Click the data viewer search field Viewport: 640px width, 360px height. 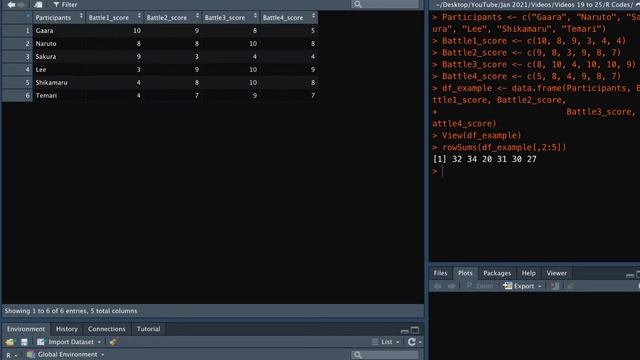click(x=385, y=4)
